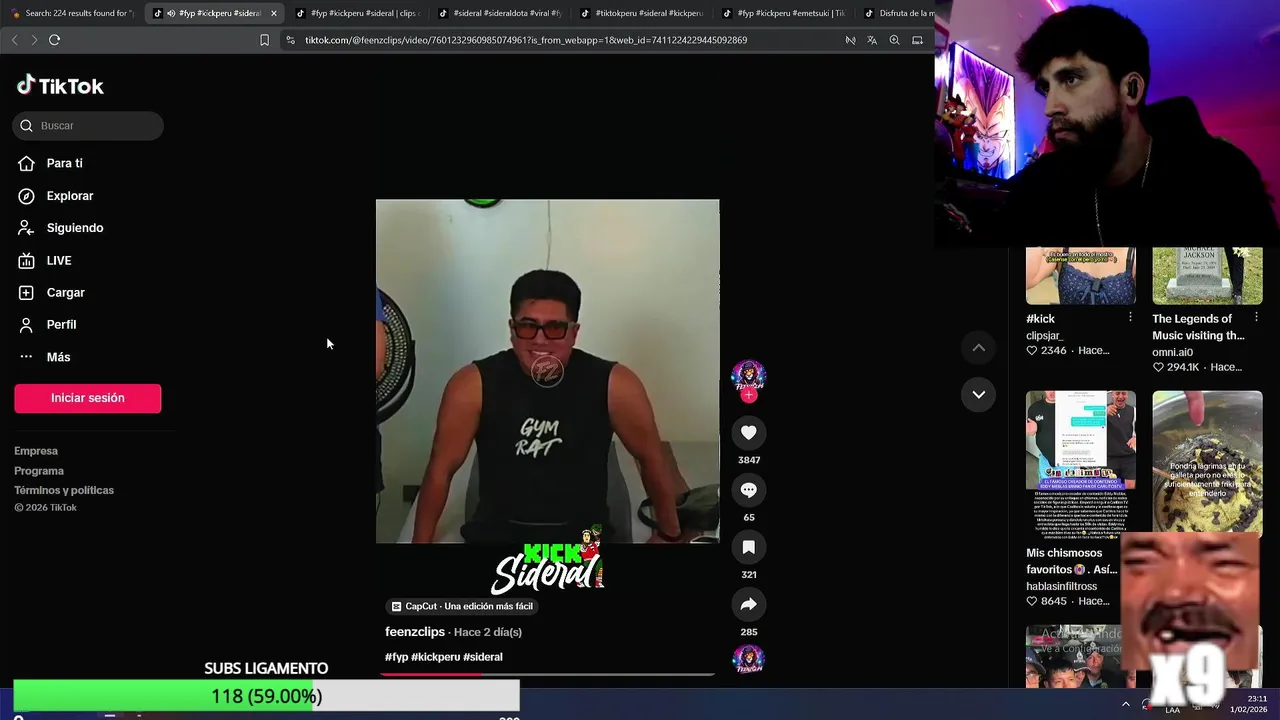The image size is (1280, 720).
Task: Open three-dot menu on The Legends of Music card
Action: [1257, 318]
